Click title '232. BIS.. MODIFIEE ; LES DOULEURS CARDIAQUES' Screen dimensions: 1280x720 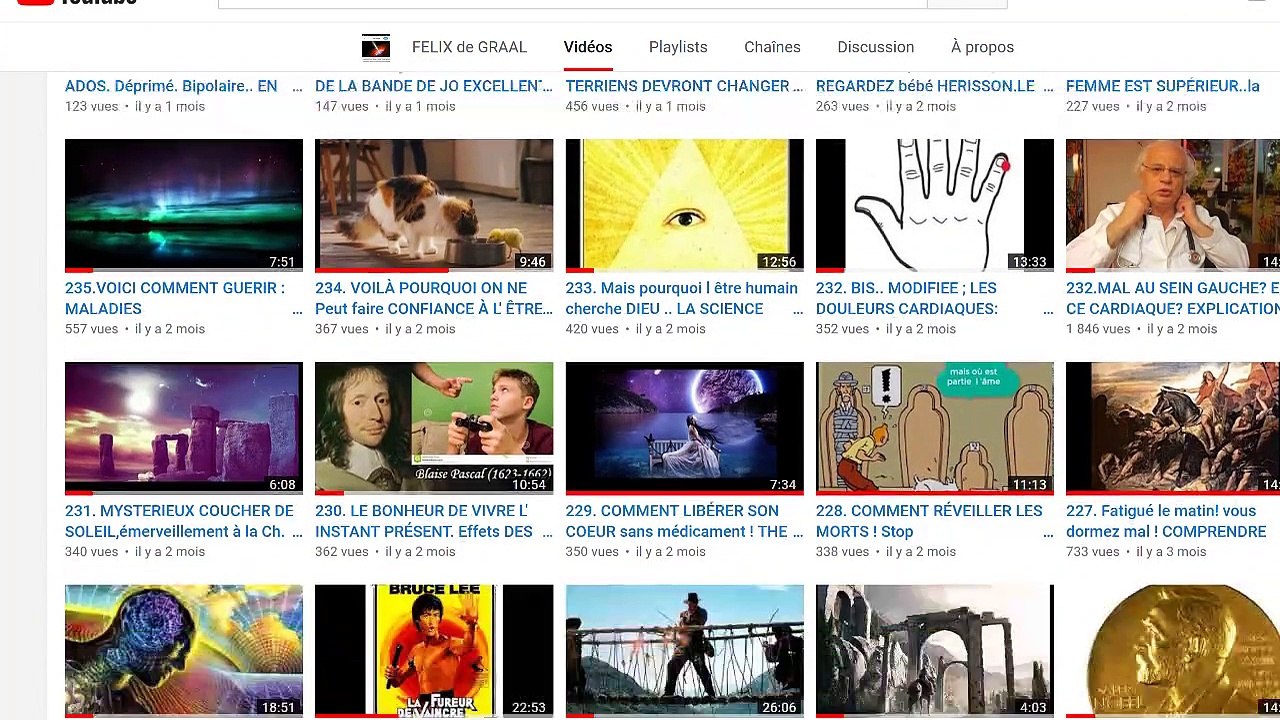coord(907,298)
